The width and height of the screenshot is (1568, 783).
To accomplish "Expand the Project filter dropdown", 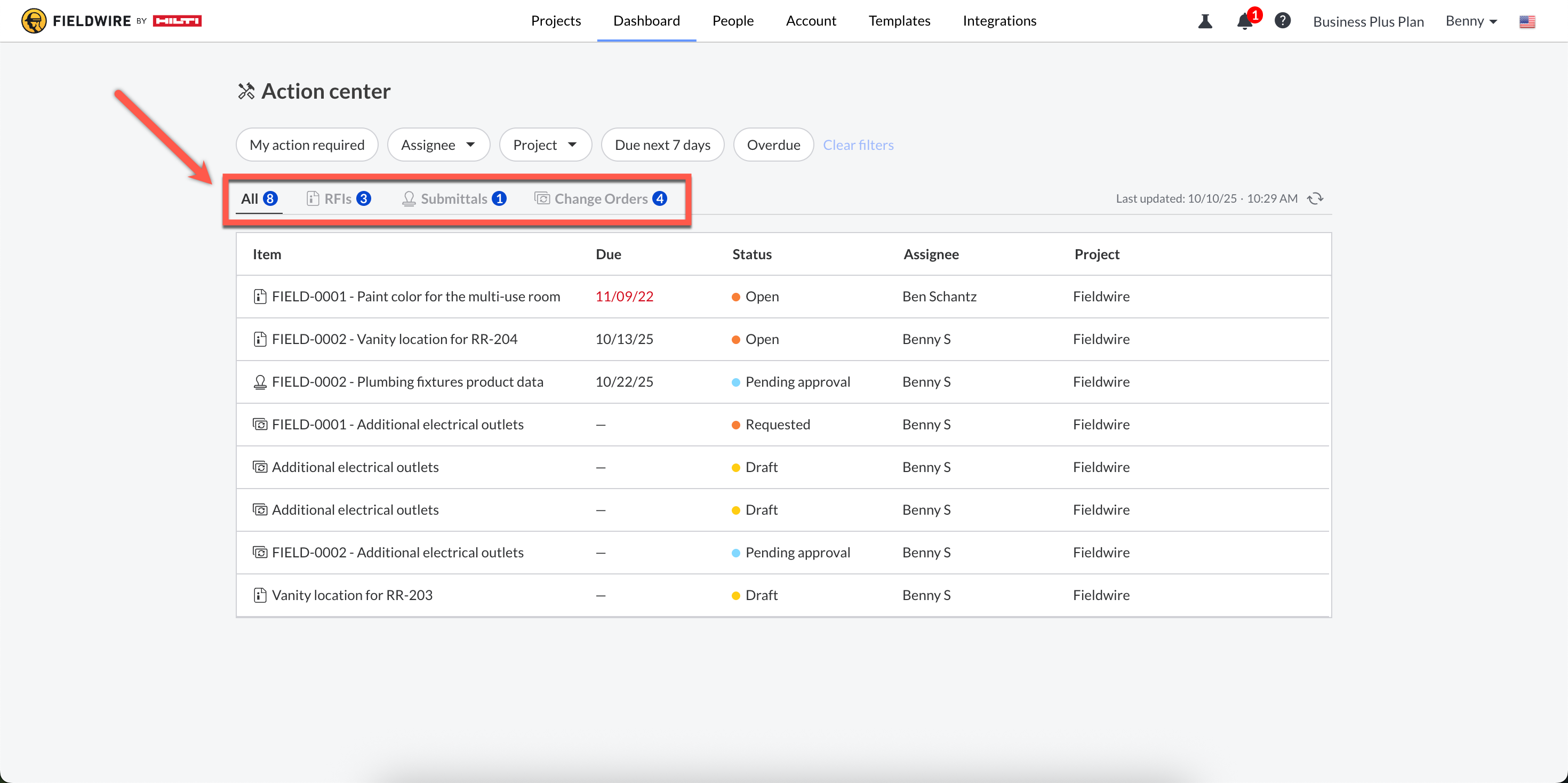I will 545,145.
